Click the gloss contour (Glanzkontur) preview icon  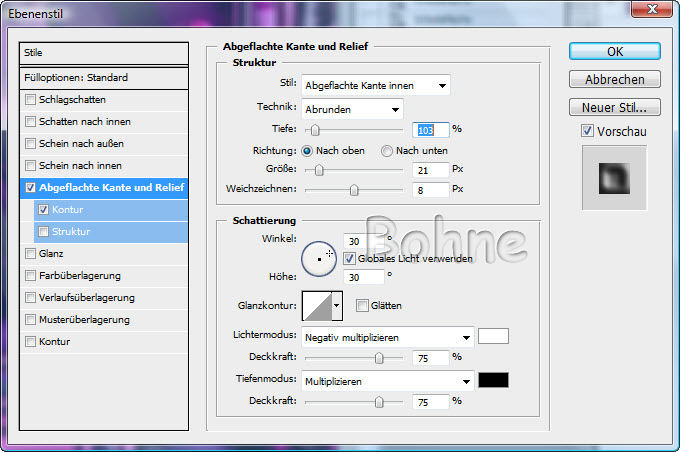(x=316, y=305)
